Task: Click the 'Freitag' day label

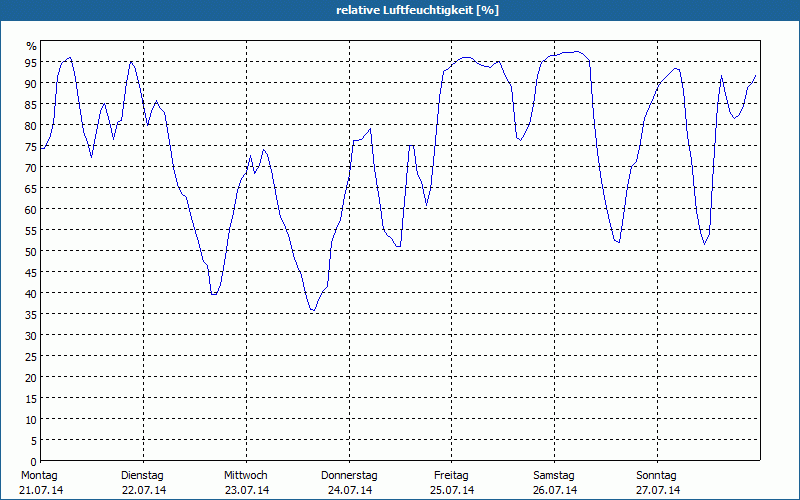Action: tap(451, 476)
